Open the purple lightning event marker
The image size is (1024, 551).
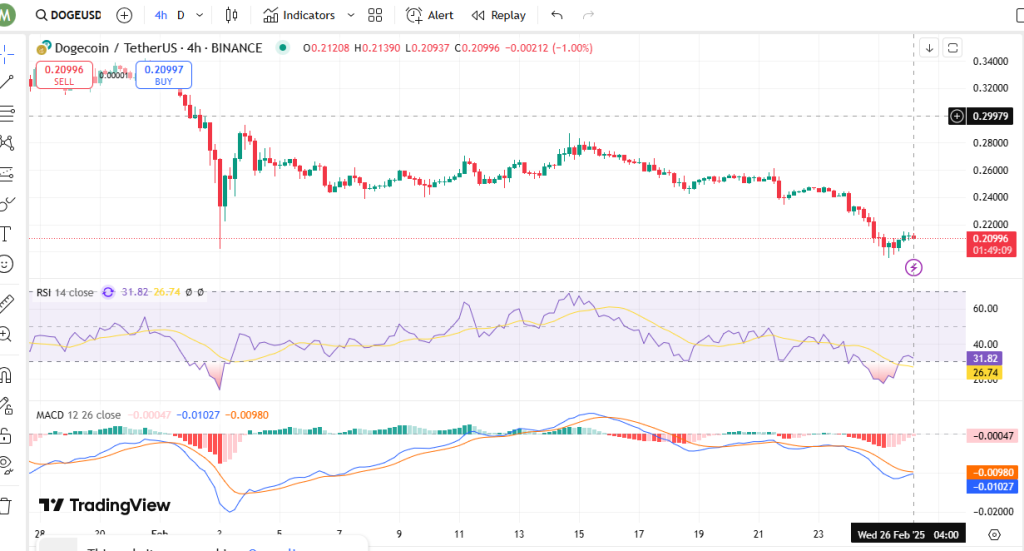pyautogui.click(x=914, y=267)
